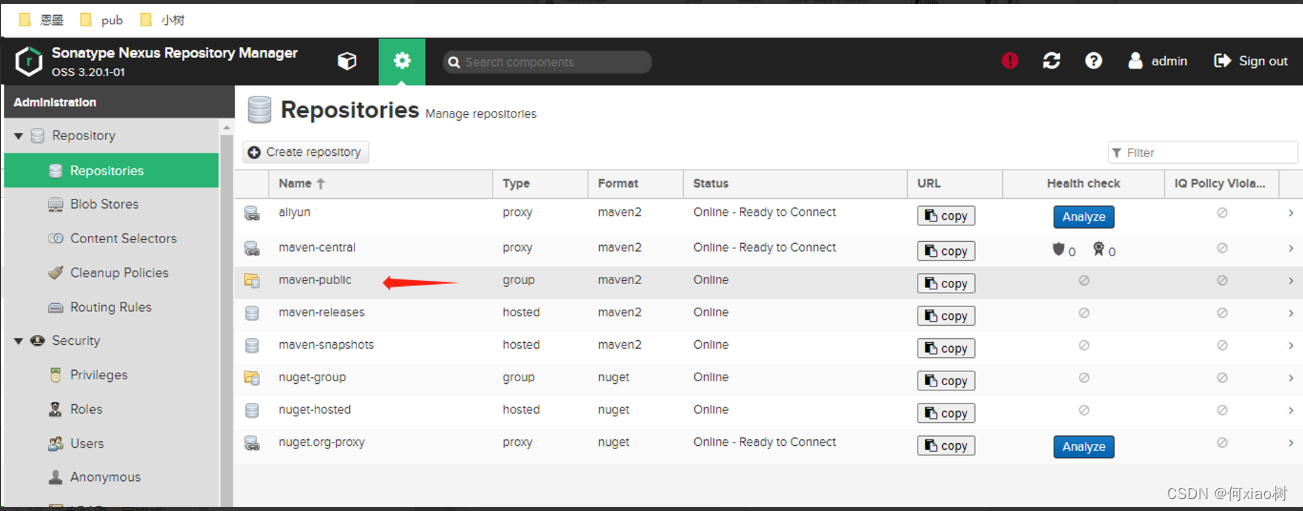Viewport: 1303px width, 511px height.
Task: Click the Anonymous user icon
Action: [x=56, y=477]
